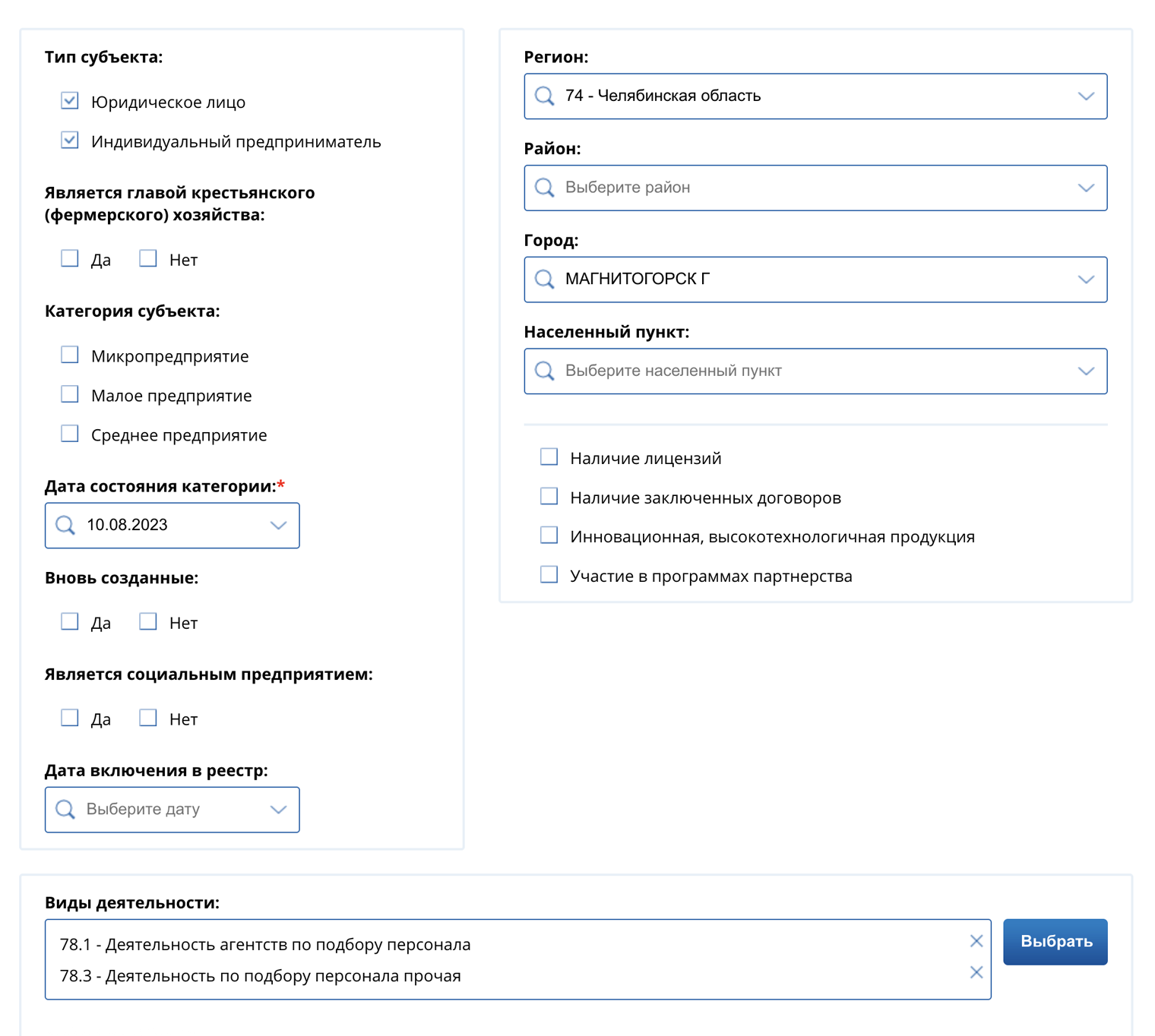
Task: Expand the Район dropdown arrow
Action: pyautogui.click(x=1086, y=188)
